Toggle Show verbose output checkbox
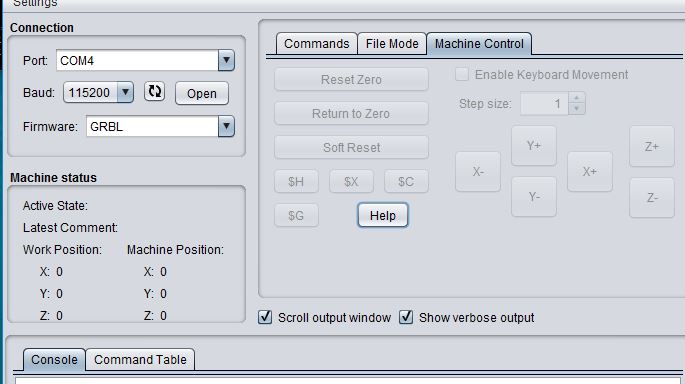685x384 pixels. 406,317
